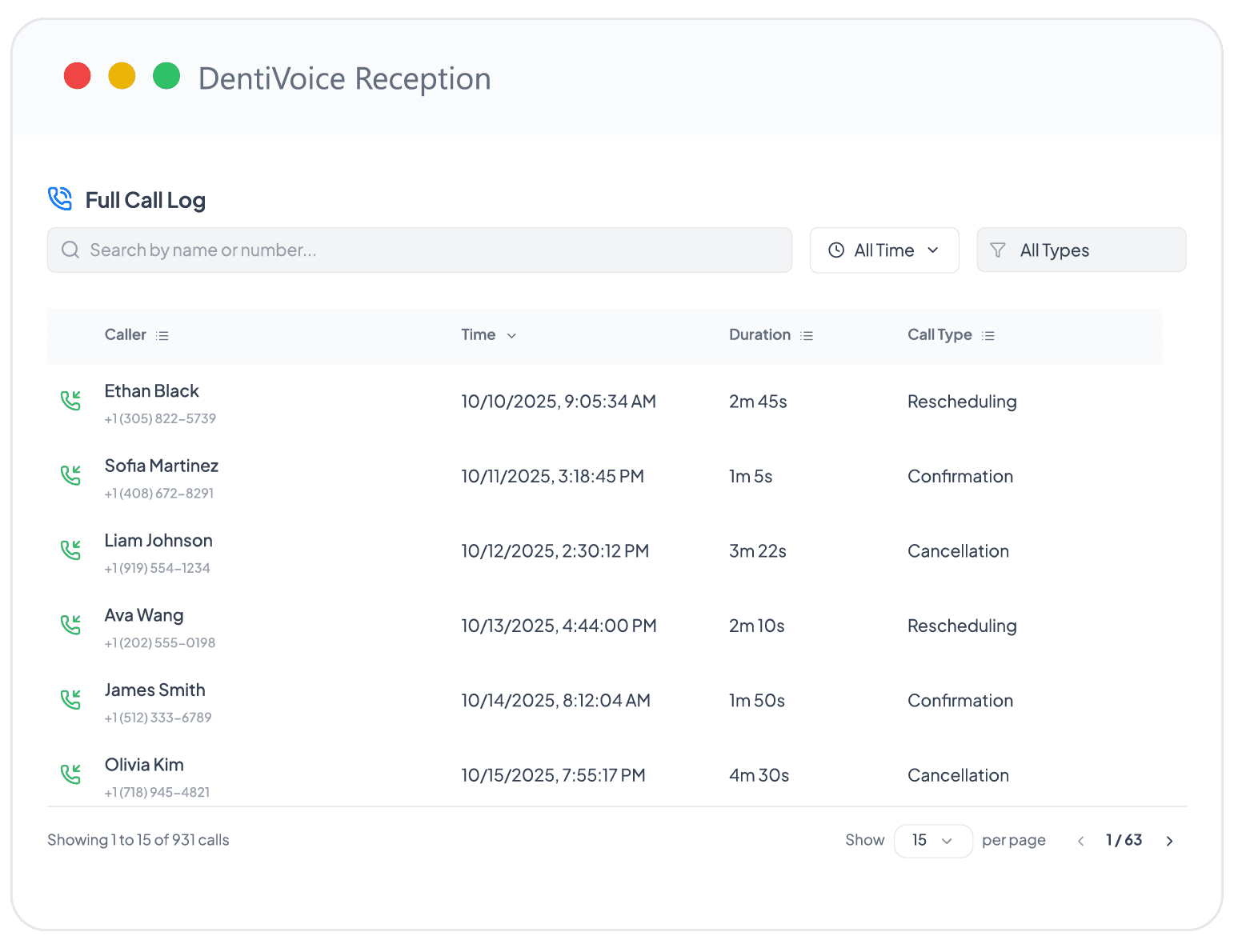Click the search magnifier icon
This screenshot has width=1234, height=952.
click(70, 250)
